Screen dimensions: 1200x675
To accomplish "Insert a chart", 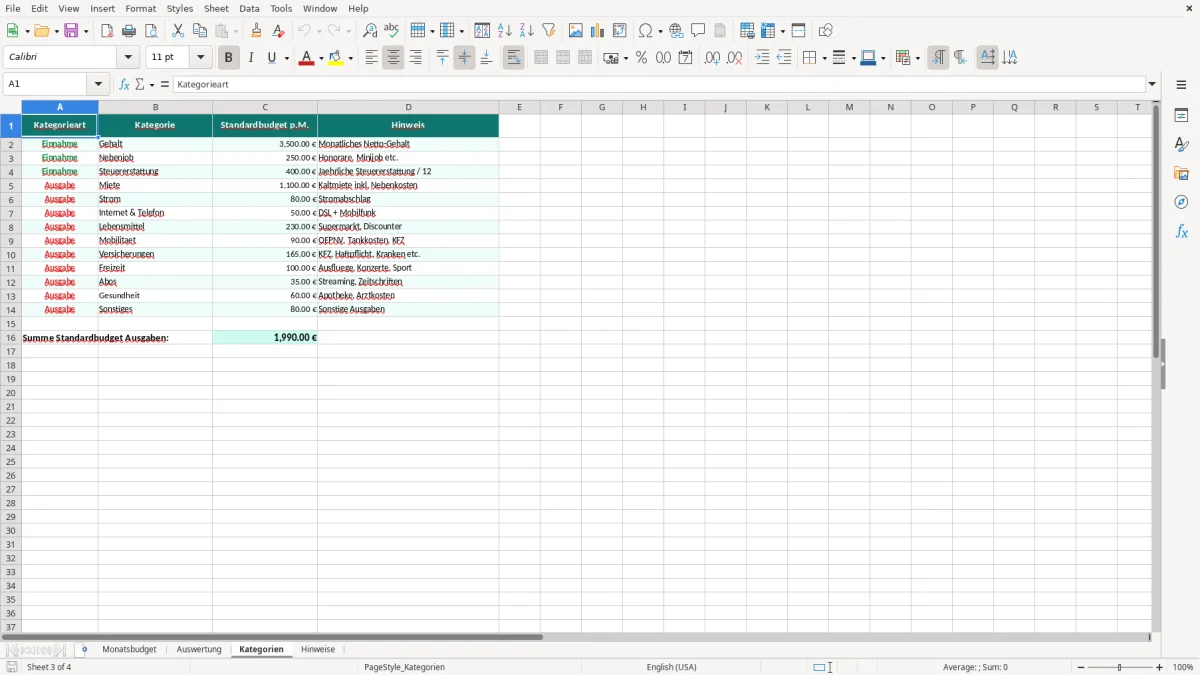I will coord(598,31).
